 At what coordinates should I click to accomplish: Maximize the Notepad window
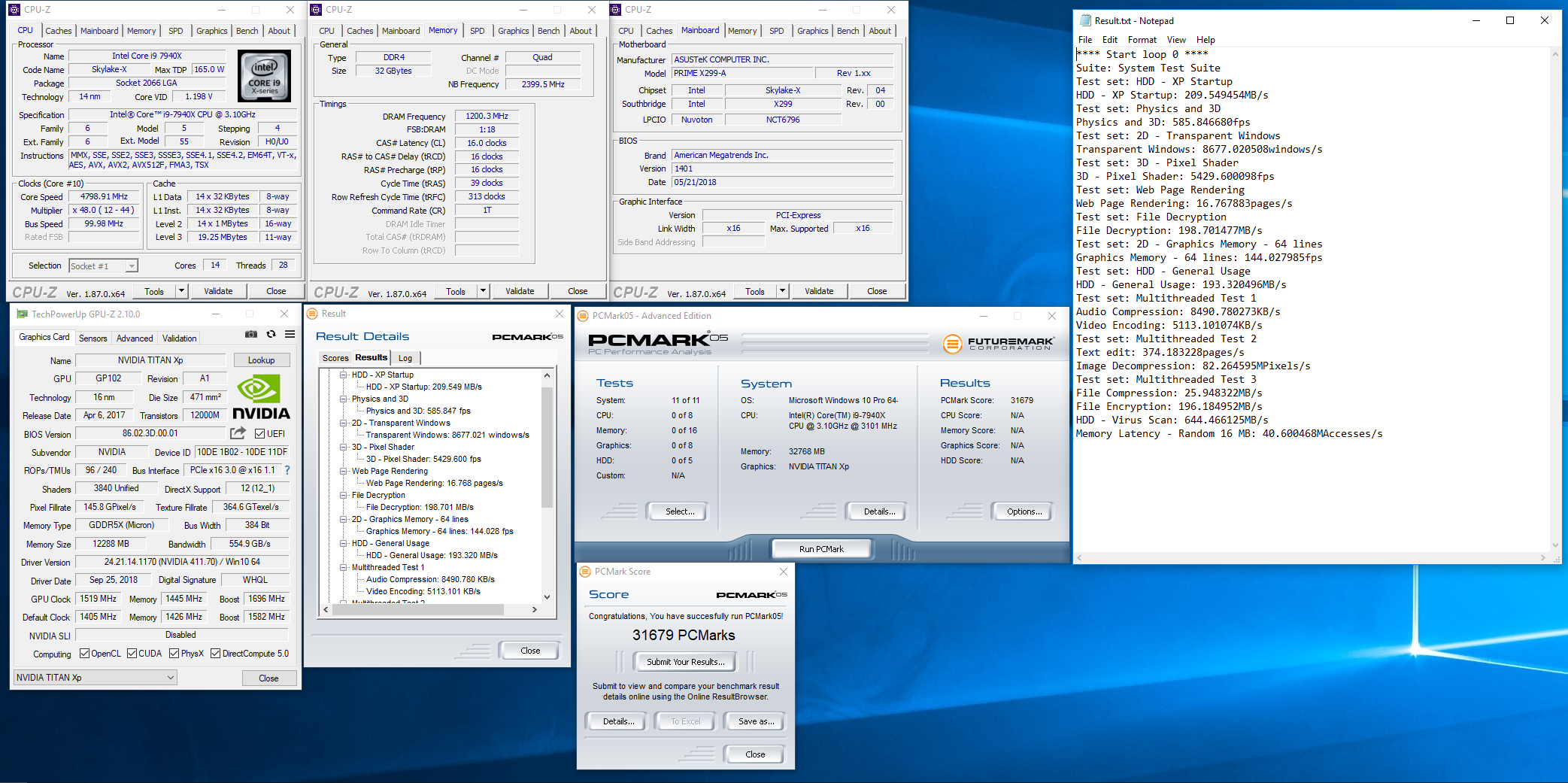pyautogui.click(x=1509, y=20)
